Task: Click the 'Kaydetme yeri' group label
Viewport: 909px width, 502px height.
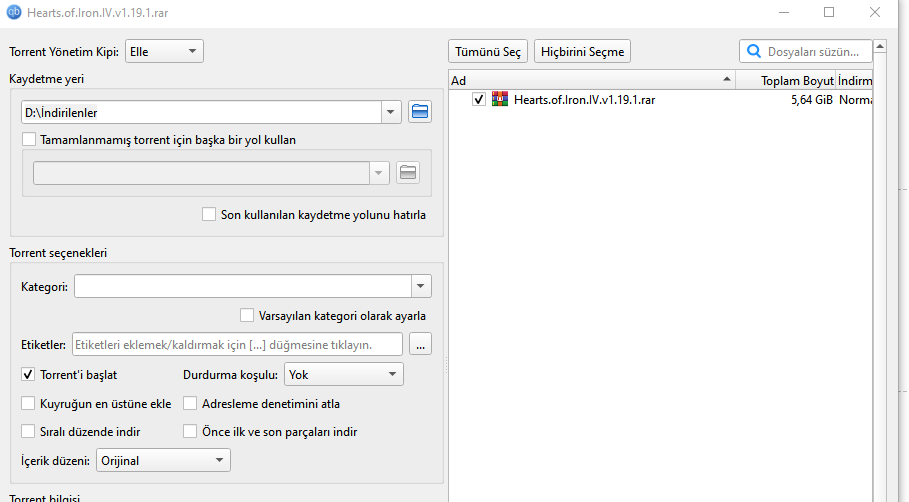Action: point(46,79)
